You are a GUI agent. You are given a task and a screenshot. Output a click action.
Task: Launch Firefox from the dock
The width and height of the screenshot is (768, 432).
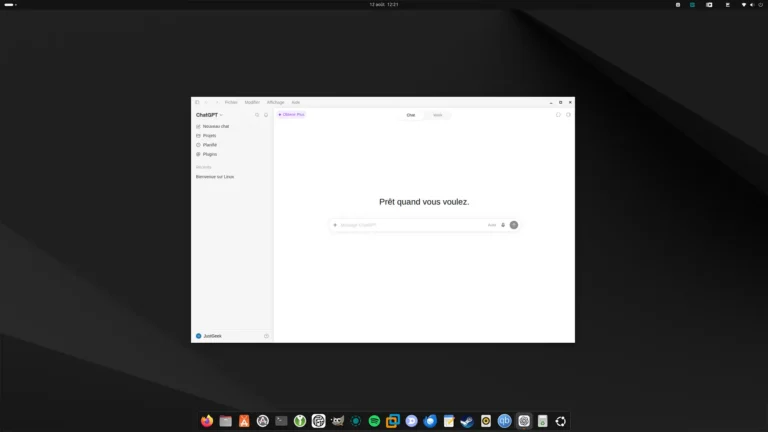207,421
